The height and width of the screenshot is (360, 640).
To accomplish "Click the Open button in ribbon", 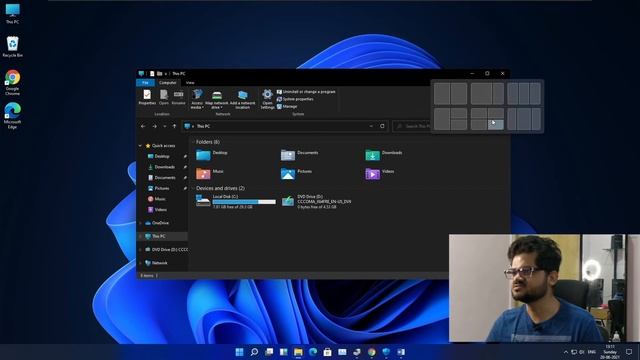I will click(x=164, y=98).
